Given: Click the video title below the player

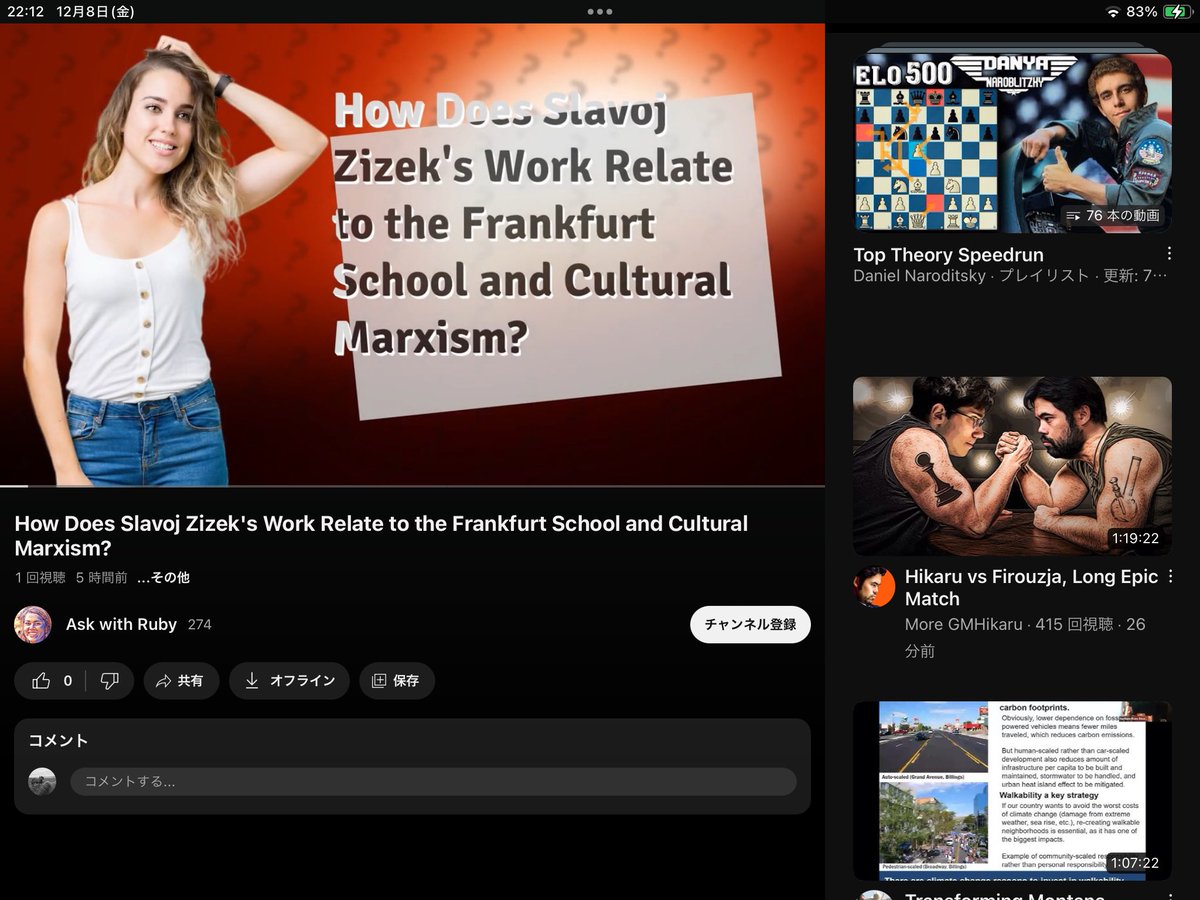Looking at the screenshot, I should point(381,536).
